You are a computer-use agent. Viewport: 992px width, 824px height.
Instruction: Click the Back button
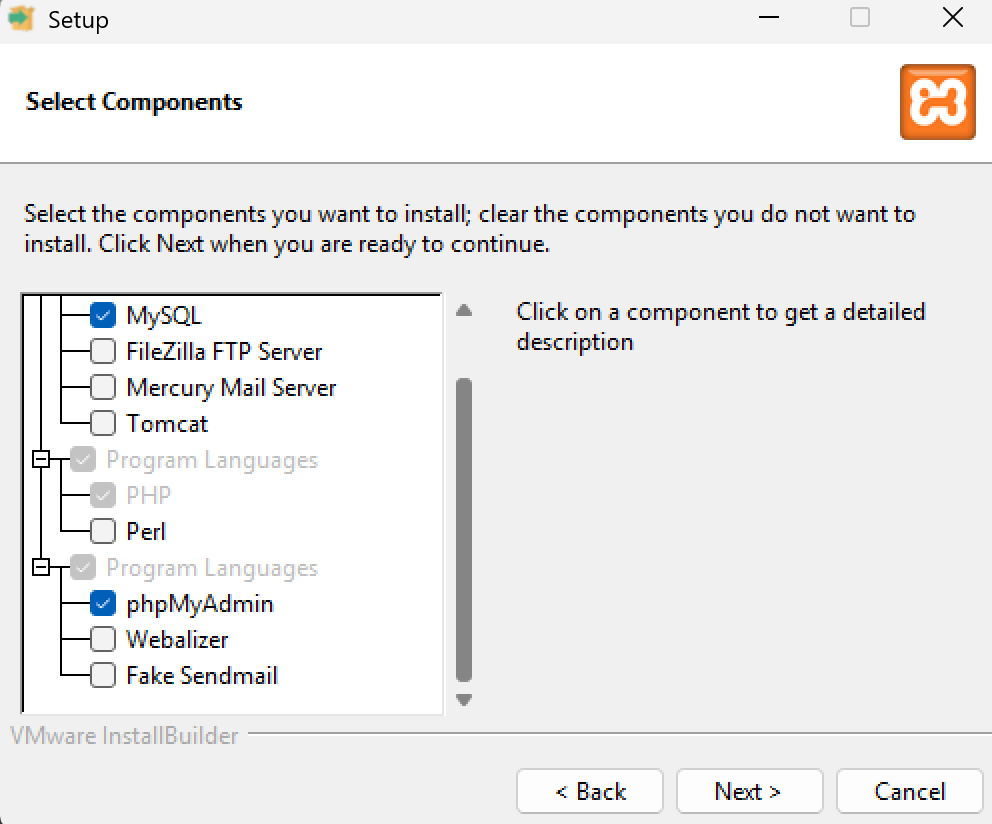tap(589, 790)
